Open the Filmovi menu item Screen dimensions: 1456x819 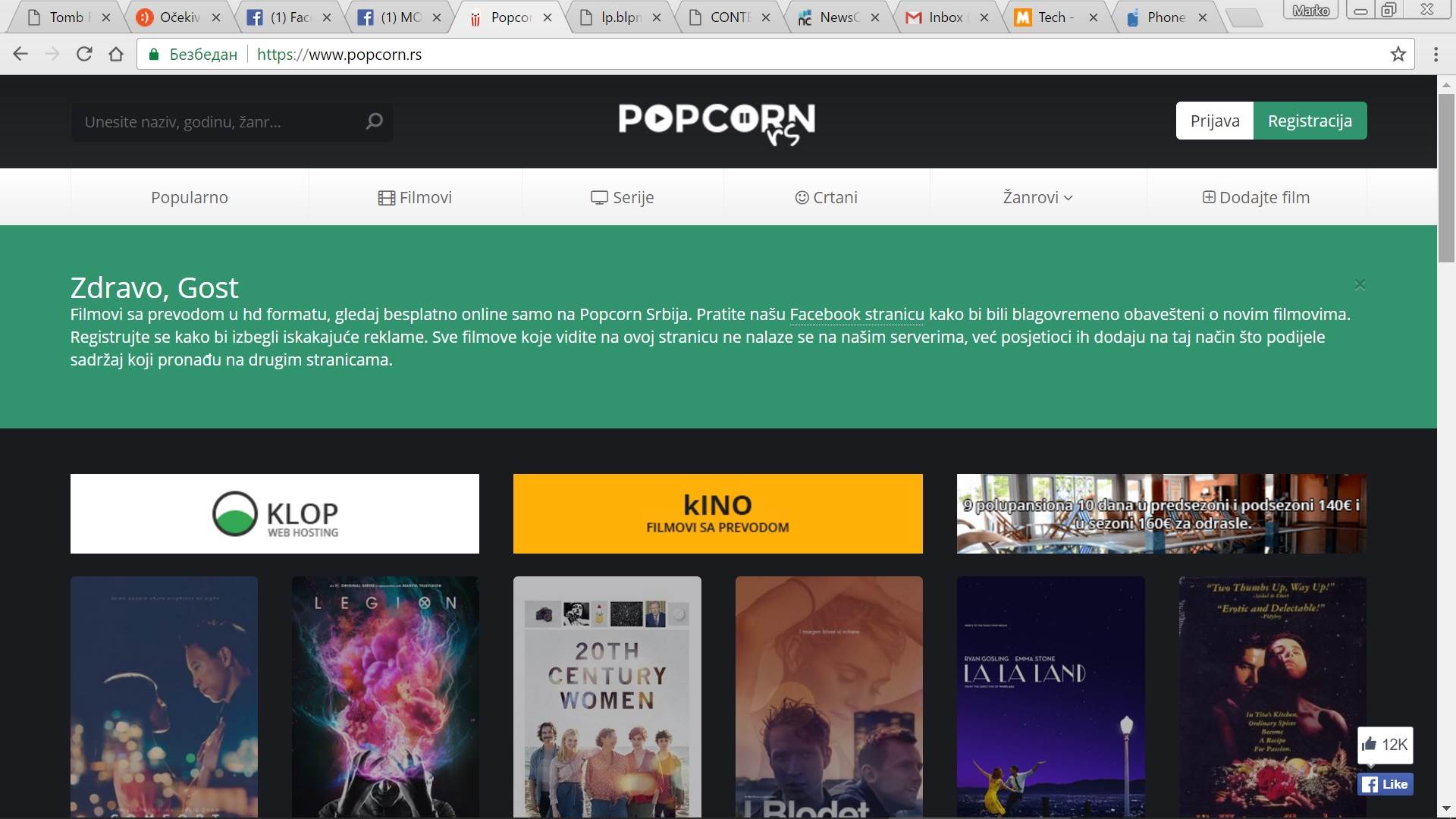415,197
